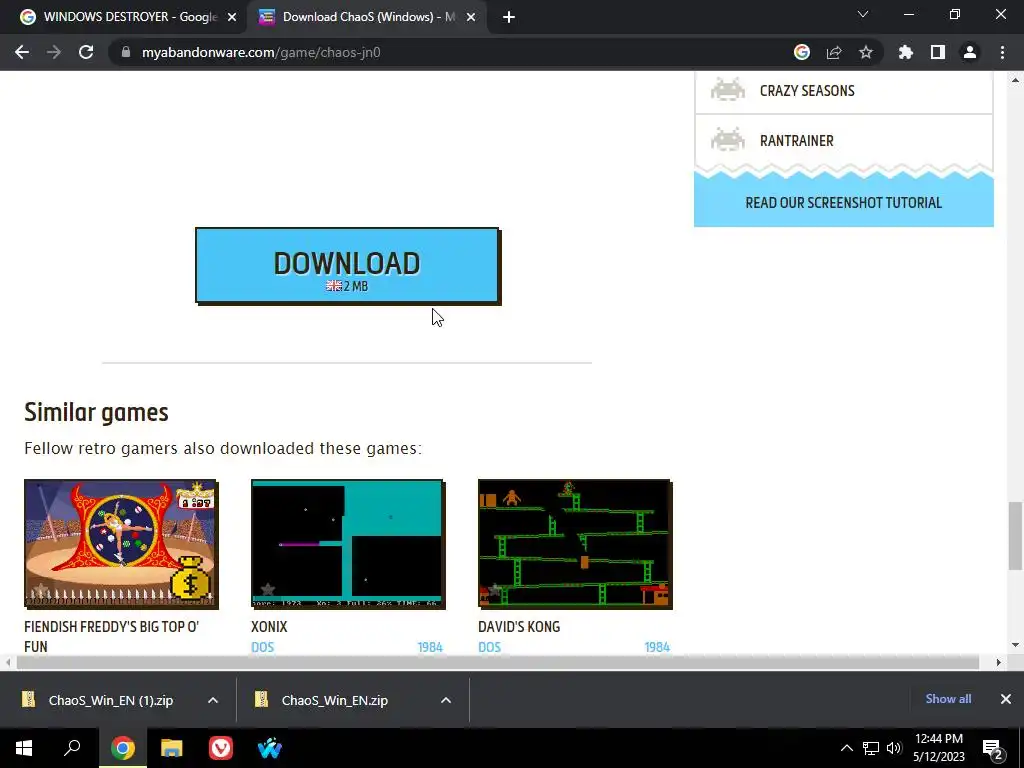Click the XONIX title link

point(269,626)
